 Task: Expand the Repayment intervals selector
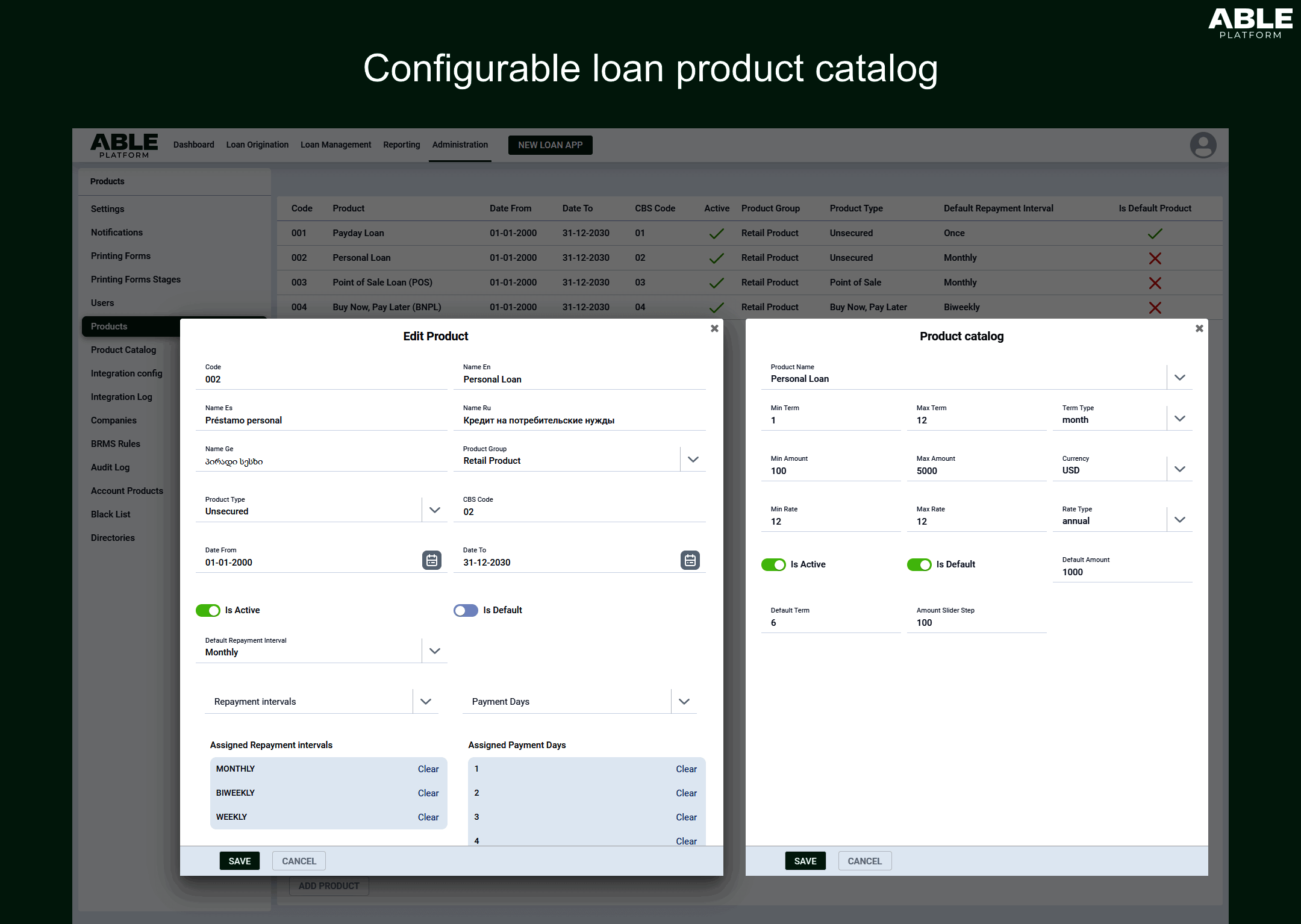[x=425, y=701]
